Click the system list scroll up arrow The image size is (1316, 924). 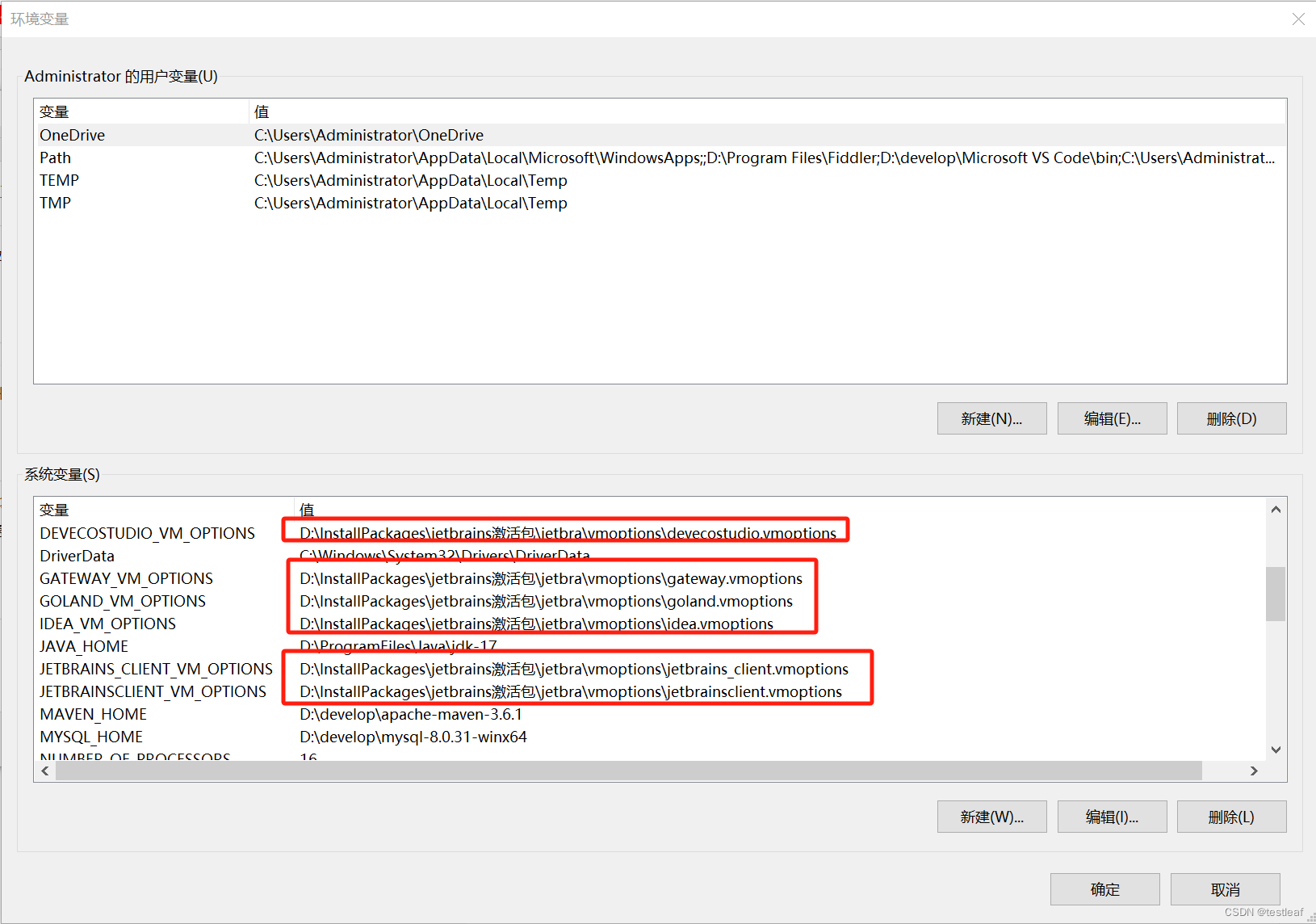[1276, 509]
